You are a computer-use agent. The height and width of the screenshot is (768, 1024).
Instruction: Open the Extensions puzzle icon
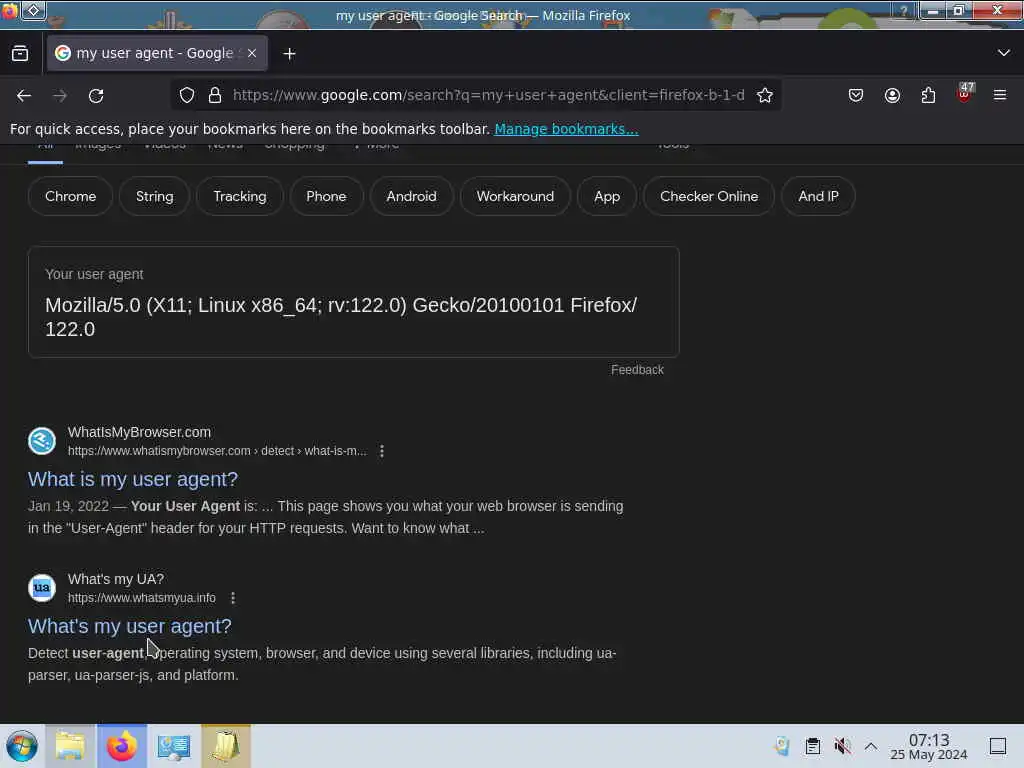pos(928,95)
